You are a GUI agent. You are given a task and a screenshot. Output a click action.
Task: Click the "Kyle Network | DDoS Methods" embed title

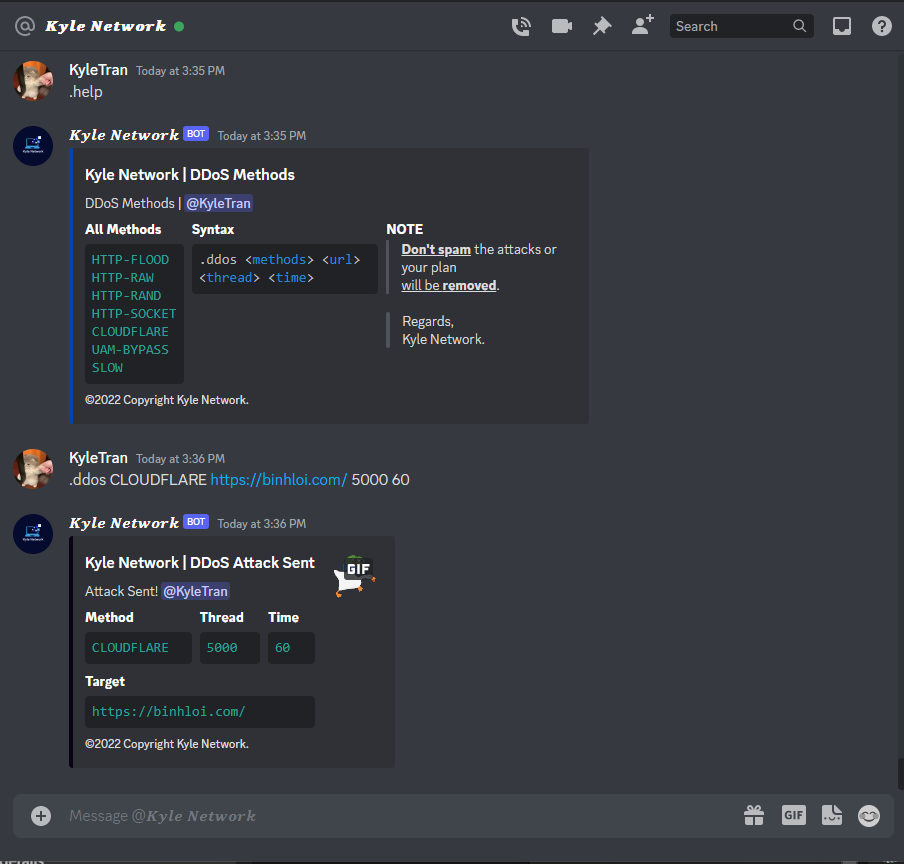pos(190,175)
